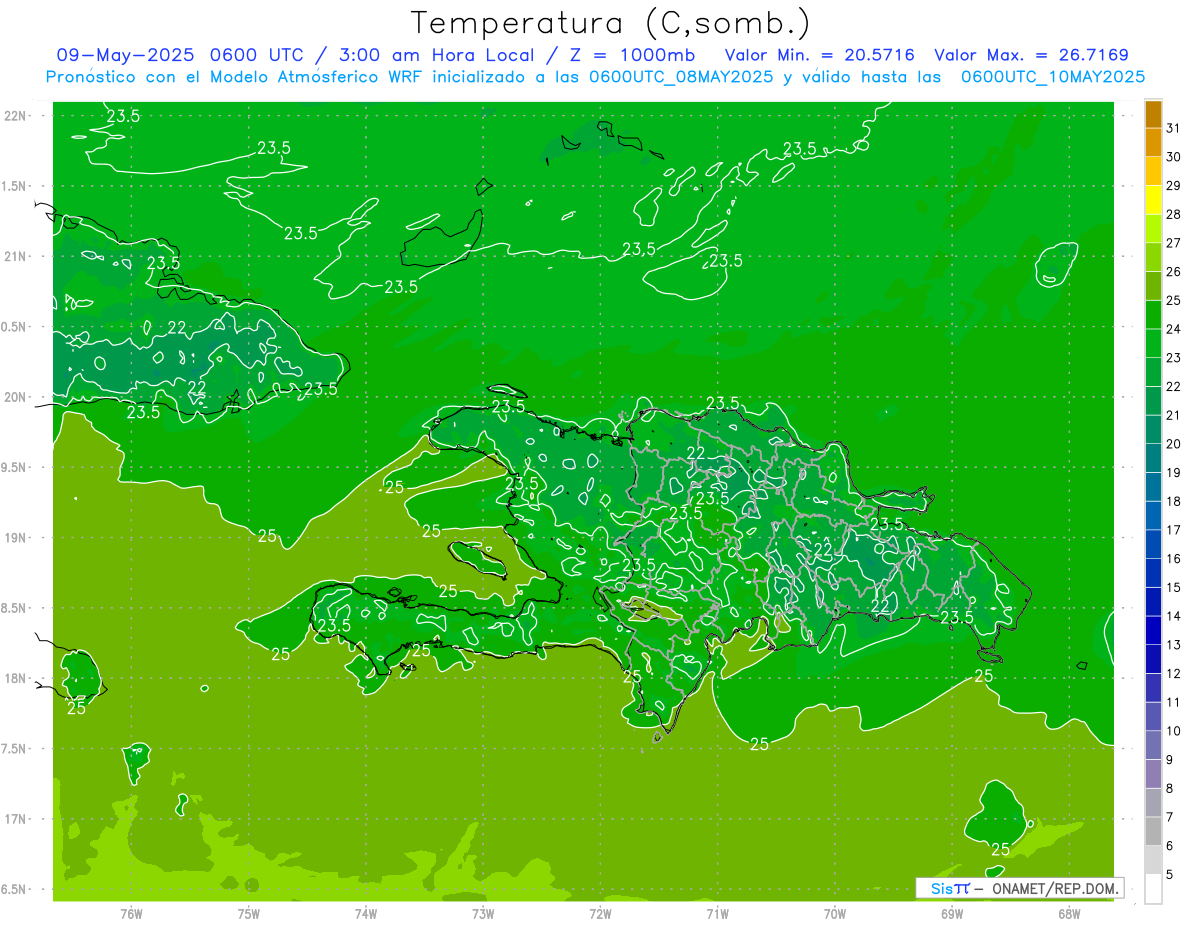Select the valid-until time "0600UTC_10MAY2025"
The image size is (1200, 927).
tap(1053, 76)
